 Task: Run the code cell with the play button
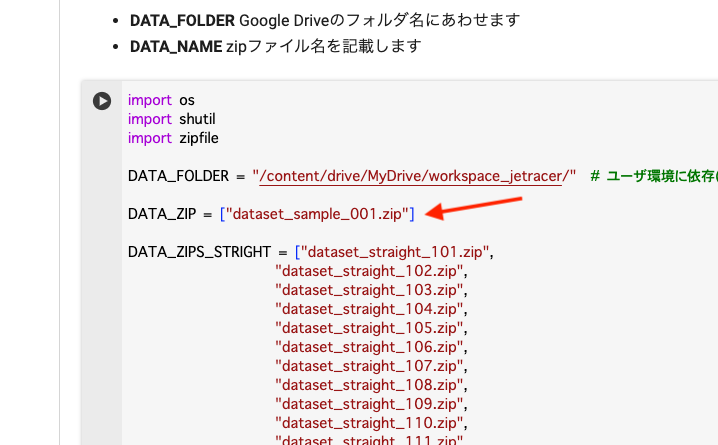[102, 101]
